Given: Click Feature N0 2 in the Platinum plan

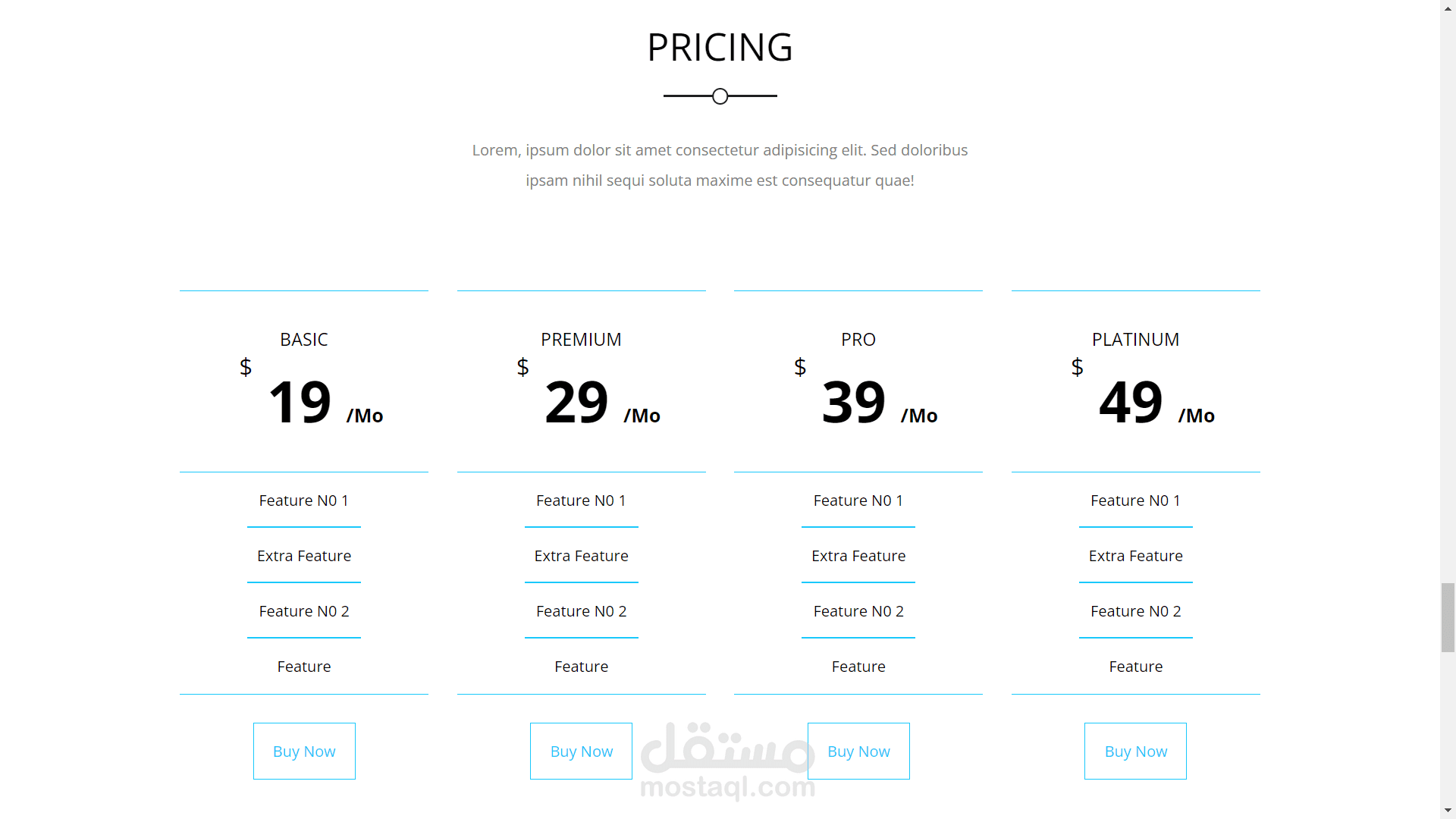Looking at the screenshot, I should pyautogui.click(x=1135, y=611).
